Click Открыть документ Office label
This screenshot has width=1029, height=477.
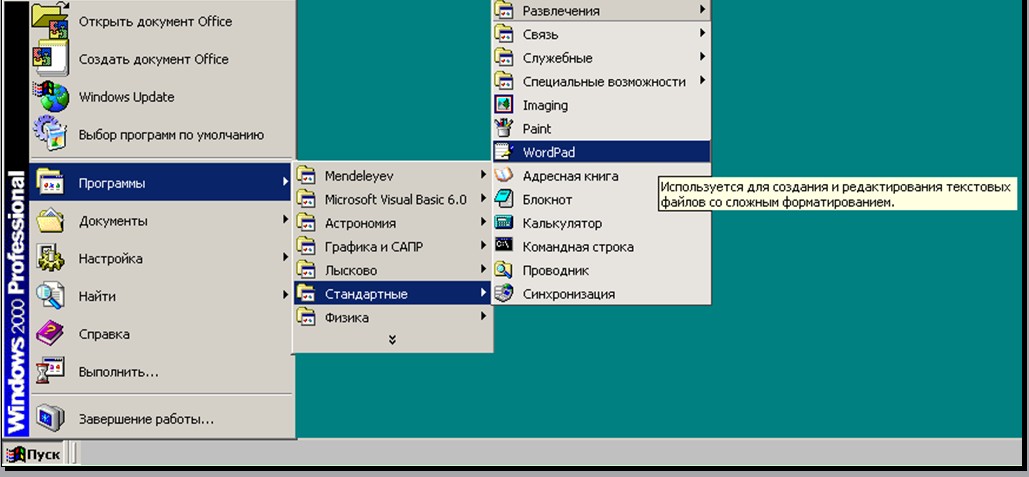[156, 22]
